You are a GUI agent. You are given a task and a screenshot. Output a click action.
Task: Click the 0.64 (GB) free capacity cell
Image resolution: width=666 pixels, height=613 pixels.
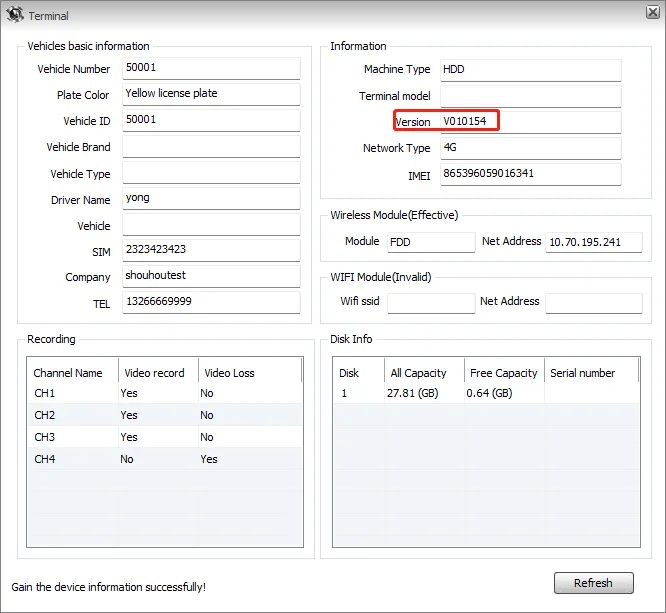point(489,393)
